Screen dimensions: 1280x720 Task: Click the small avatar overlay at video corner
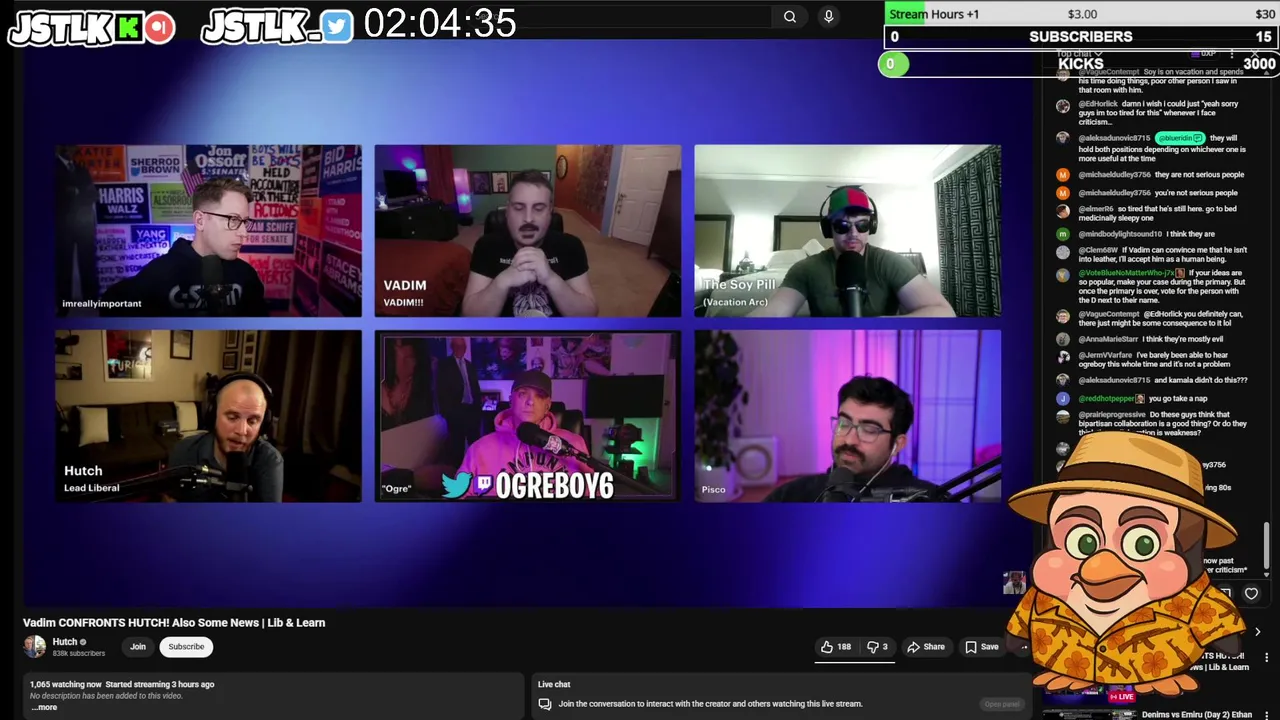[1014, 583]
